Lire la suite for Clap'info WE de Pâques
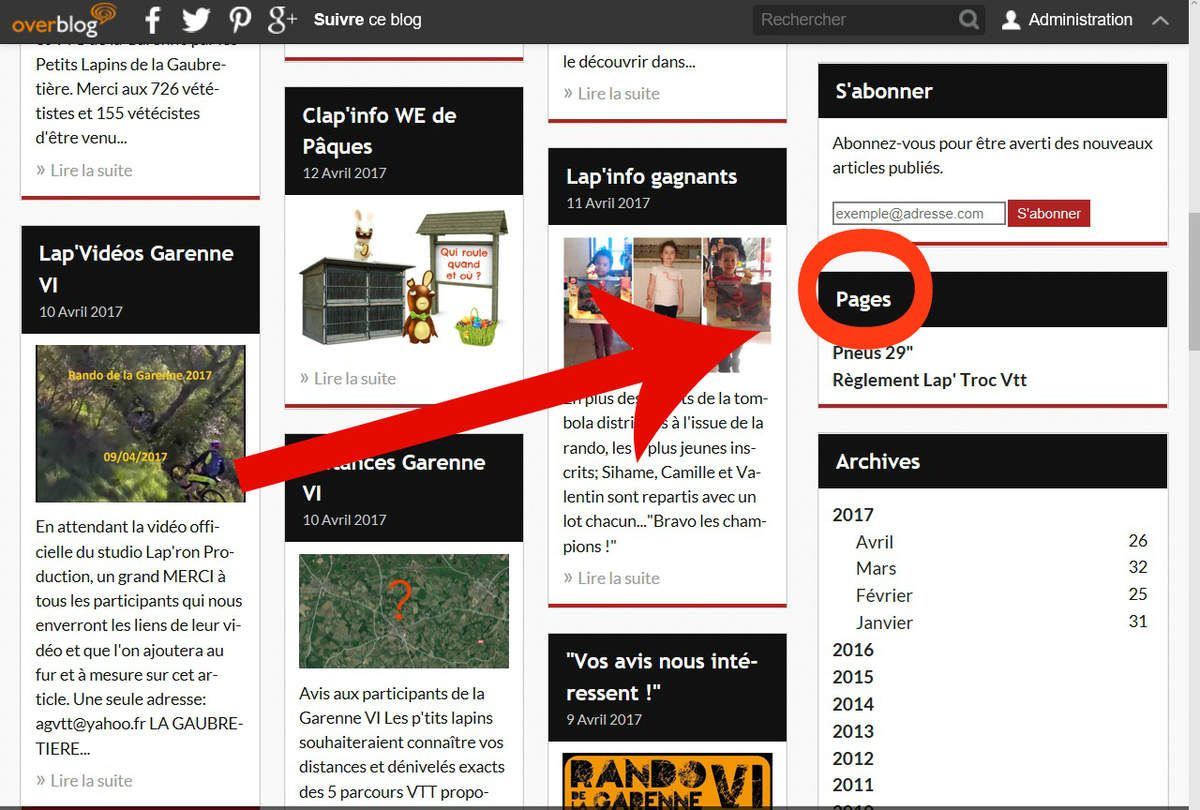Screen dimensions: 1200x810 click(348, 378)
